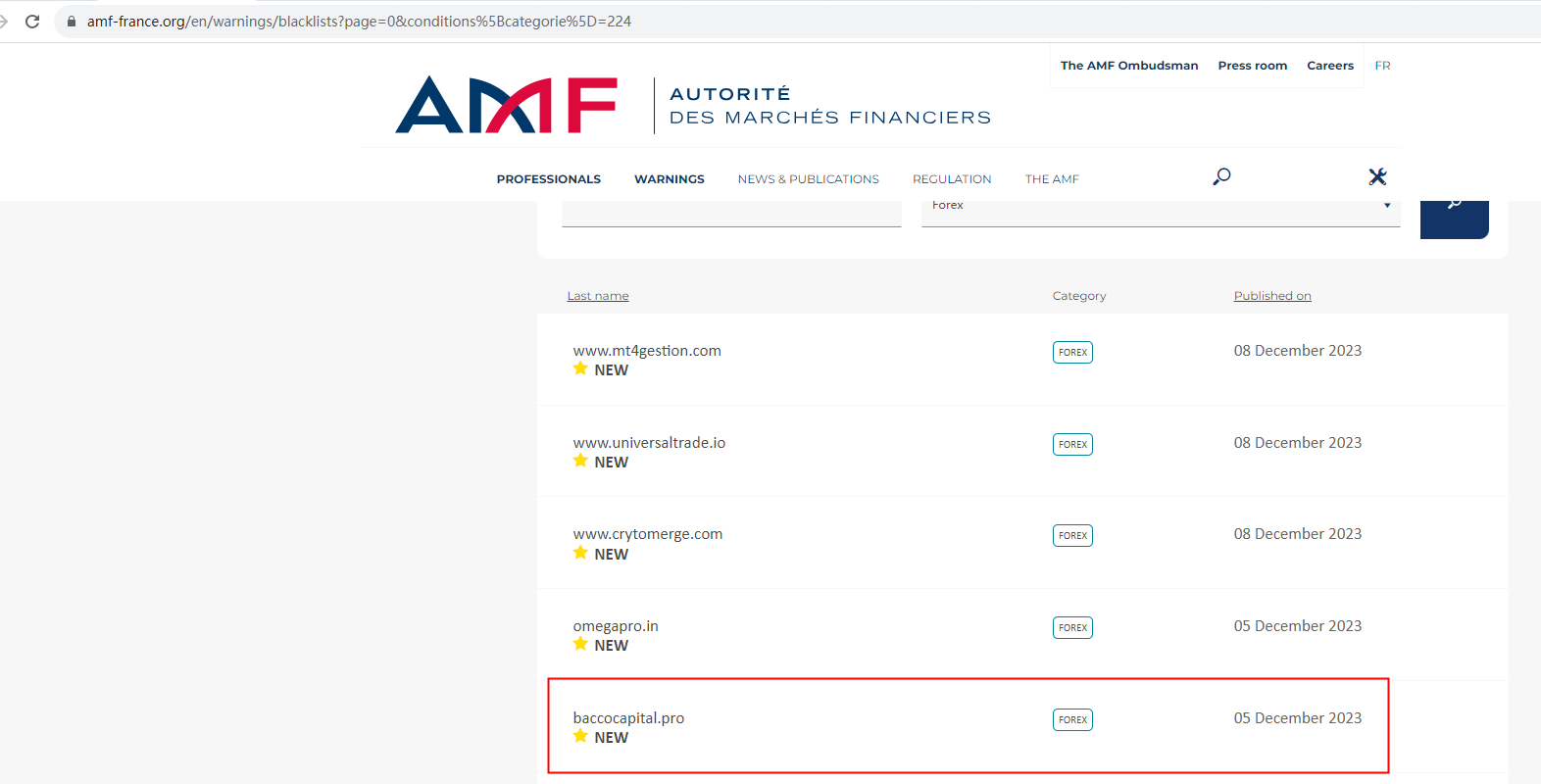Switch language to FR
This screenshot has height=784, width=1541.
(1382, 66)
